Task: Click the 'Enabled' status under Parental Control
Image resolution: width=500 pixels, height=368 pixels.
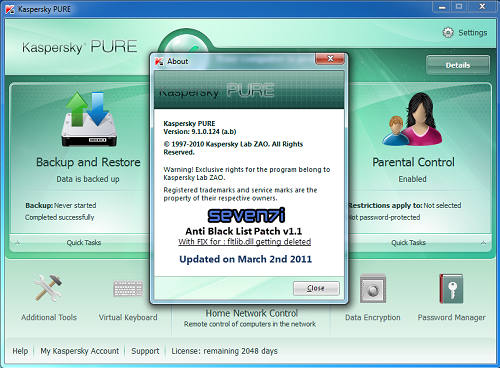Action: click(412, 179)
